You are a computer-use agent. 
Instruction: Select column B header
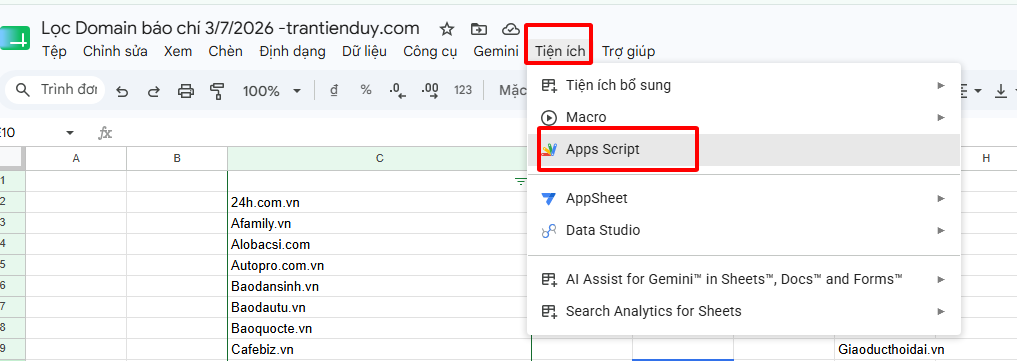pos(177,158)
